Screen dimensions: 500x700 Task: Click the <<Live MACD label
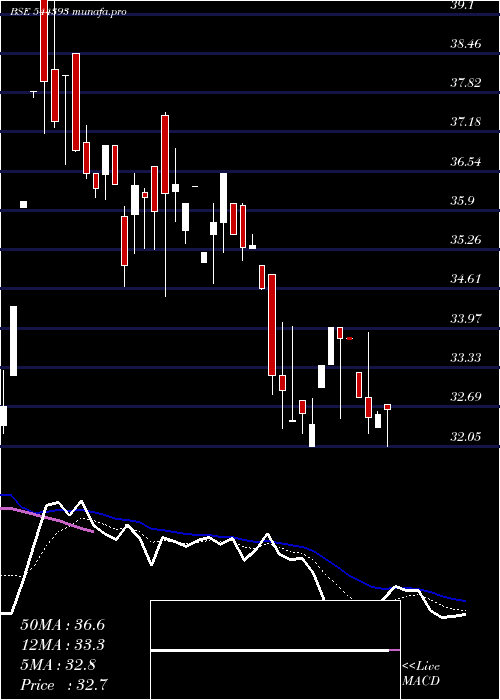[421, 674]
